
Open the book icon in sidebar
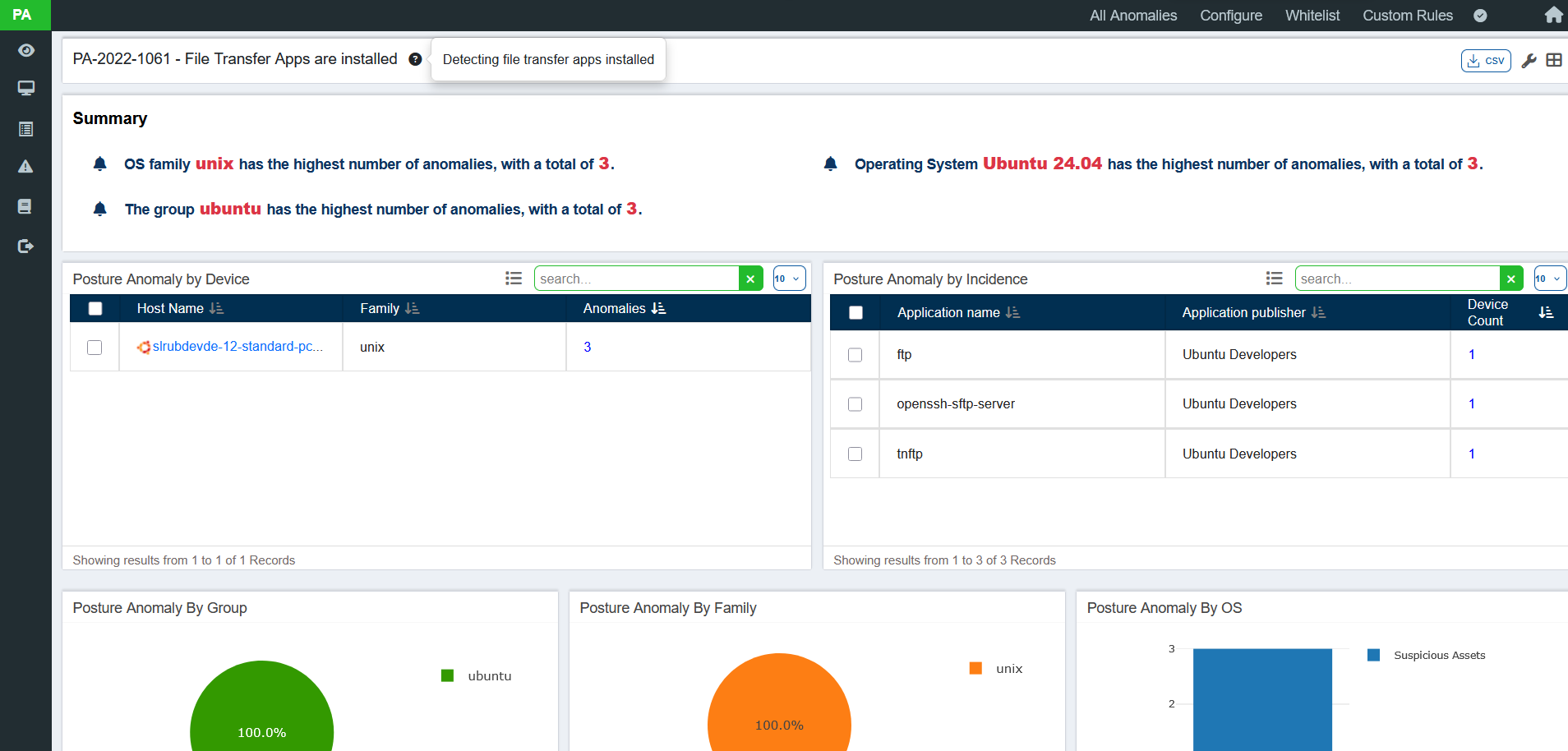[x=25, y=206]
